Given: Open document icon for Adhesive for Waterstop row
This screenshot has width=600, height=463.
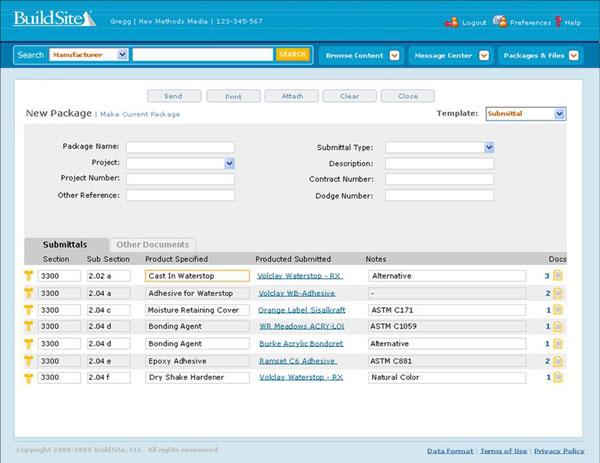Looking at the screenshot, I should click(x=558, y=293).
